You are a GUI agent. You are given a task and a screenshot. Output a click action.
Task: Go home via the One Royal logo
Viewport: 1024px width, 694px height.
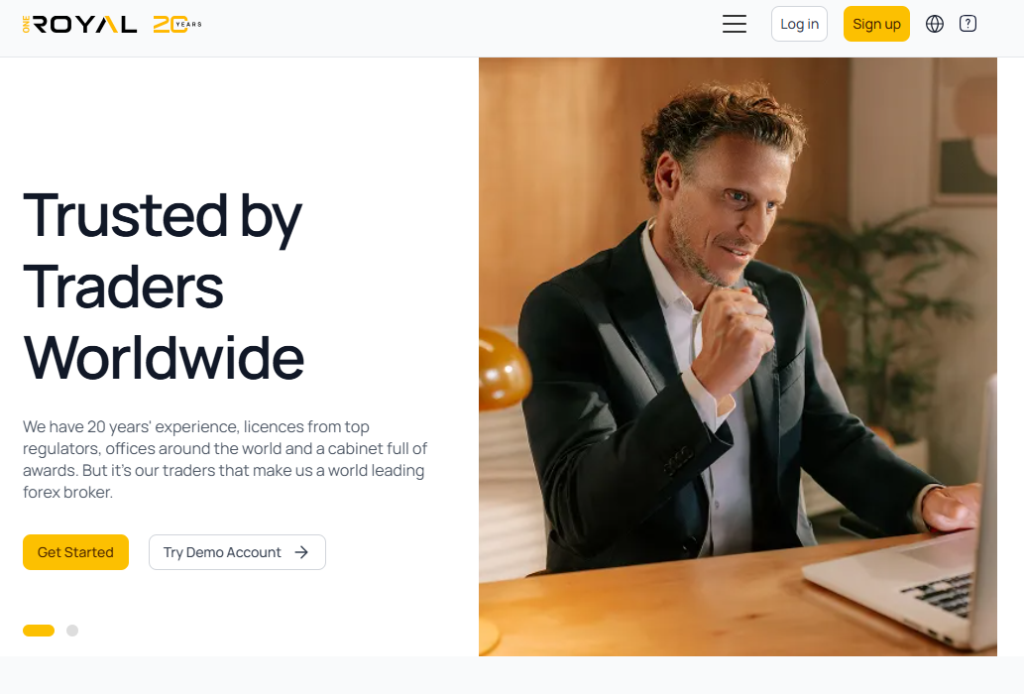click(80, 24)
